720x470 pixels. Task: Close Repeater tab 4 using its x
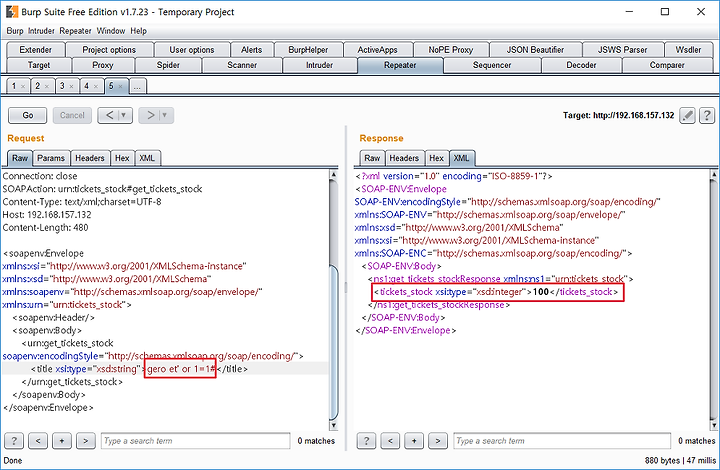coord(96,86)
